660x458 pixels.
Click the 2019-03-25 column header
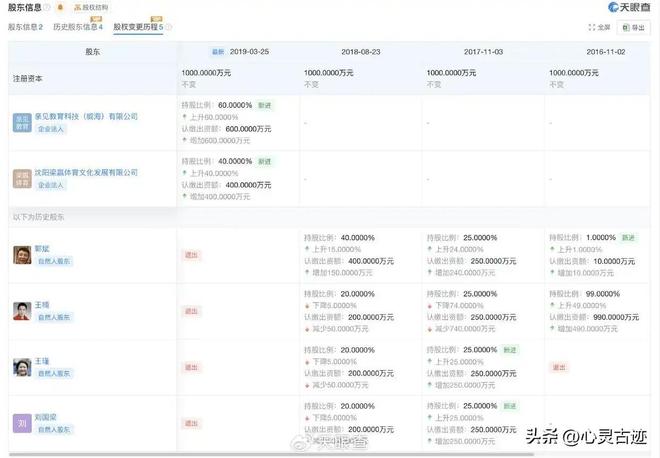[x=249, y=52]
